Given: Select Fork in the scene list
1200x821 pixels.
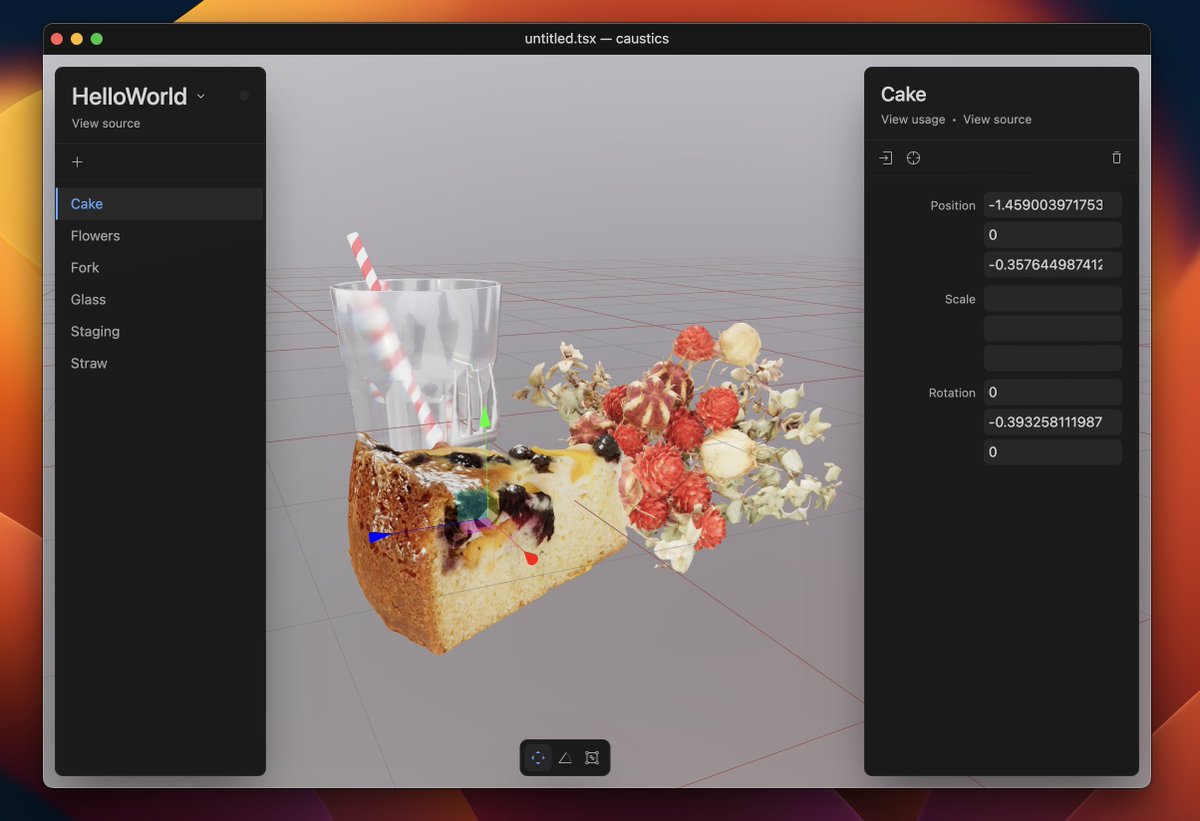Looking at the screenshot, I should (x=160, y=268).
